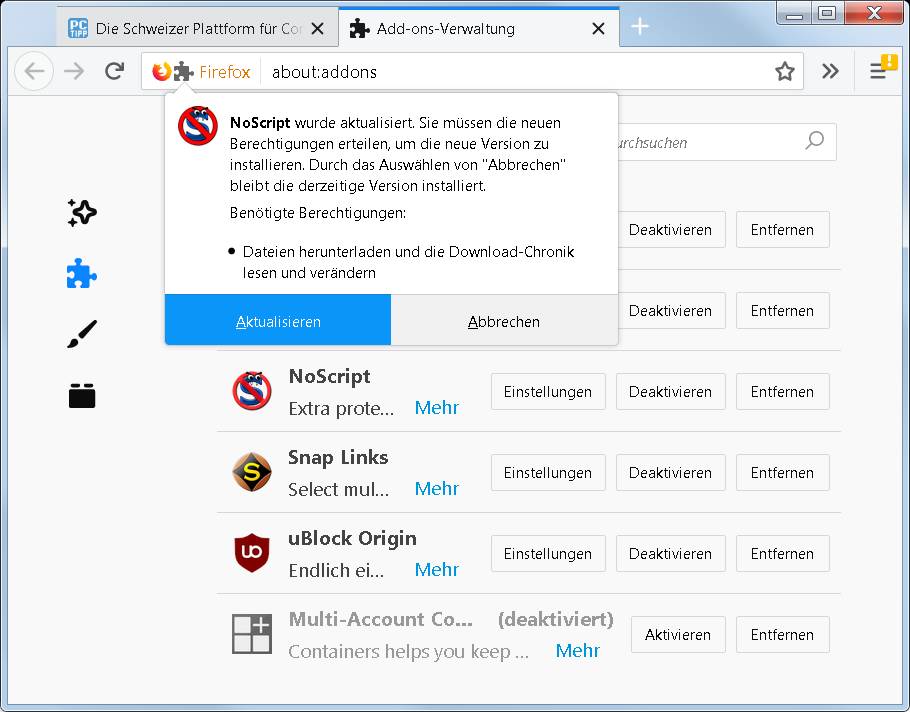Screen dimensions: 910x712
Task: Click the NoScript add-on icon
Action: coord(251,391)
